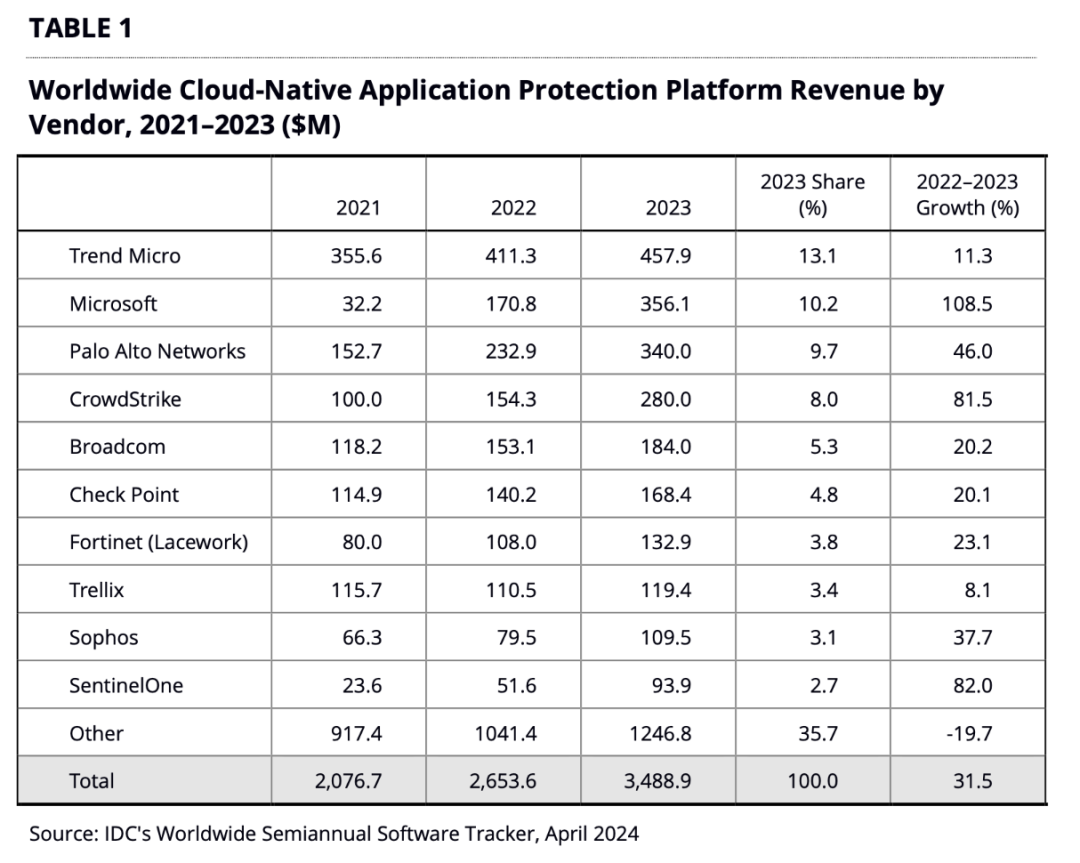Click CrowdStrike 2023 value 280.0

click(x=665, y=399)
